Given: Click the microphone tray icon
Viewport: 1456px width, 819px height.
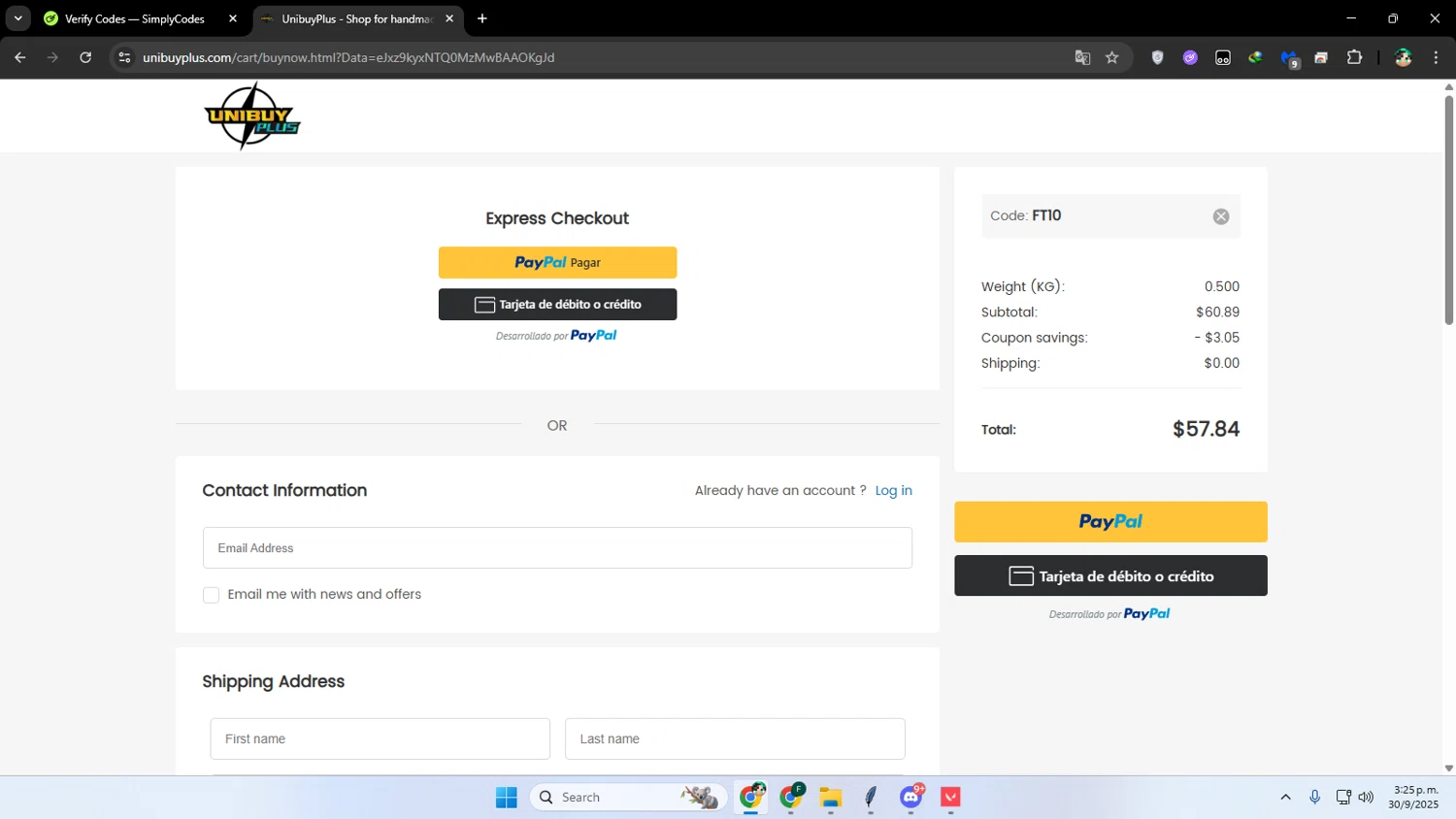Looking at the screenshot, I should [1314, 797].
